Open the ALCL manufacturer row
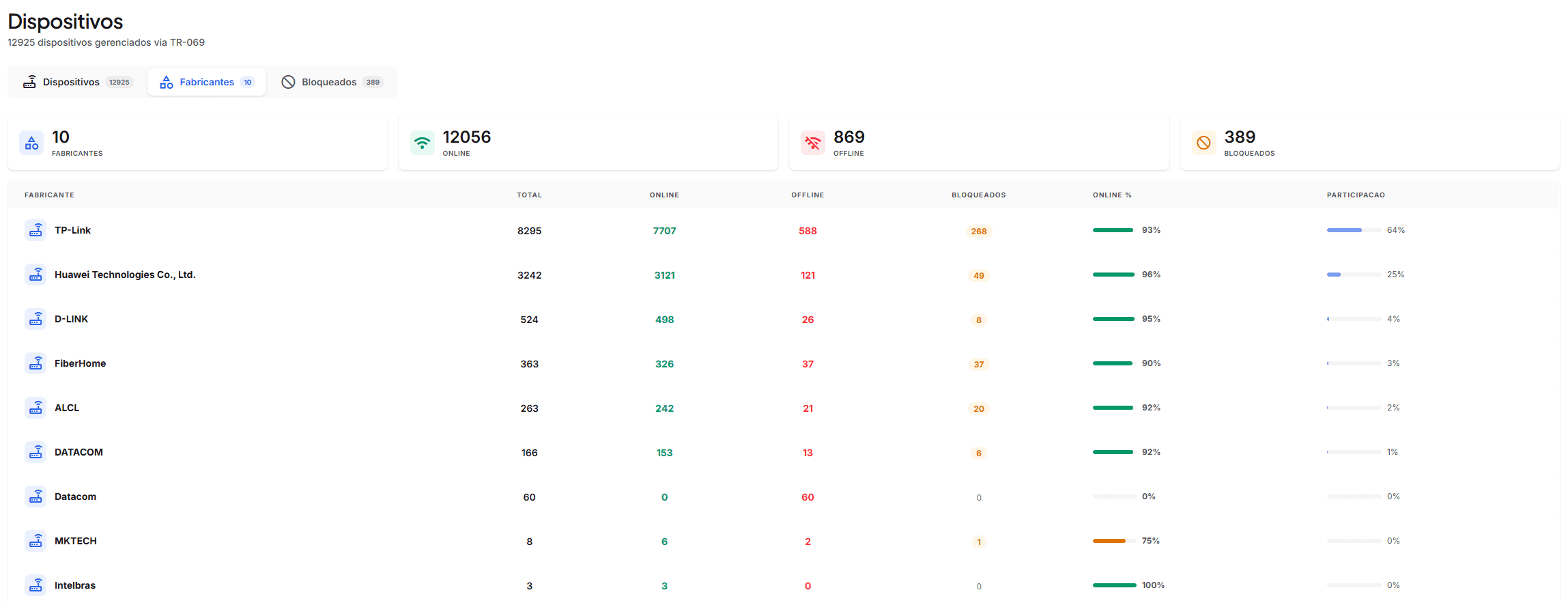Image resolution: width=1568 pixels, height=601 pixels. pos(784,408)
